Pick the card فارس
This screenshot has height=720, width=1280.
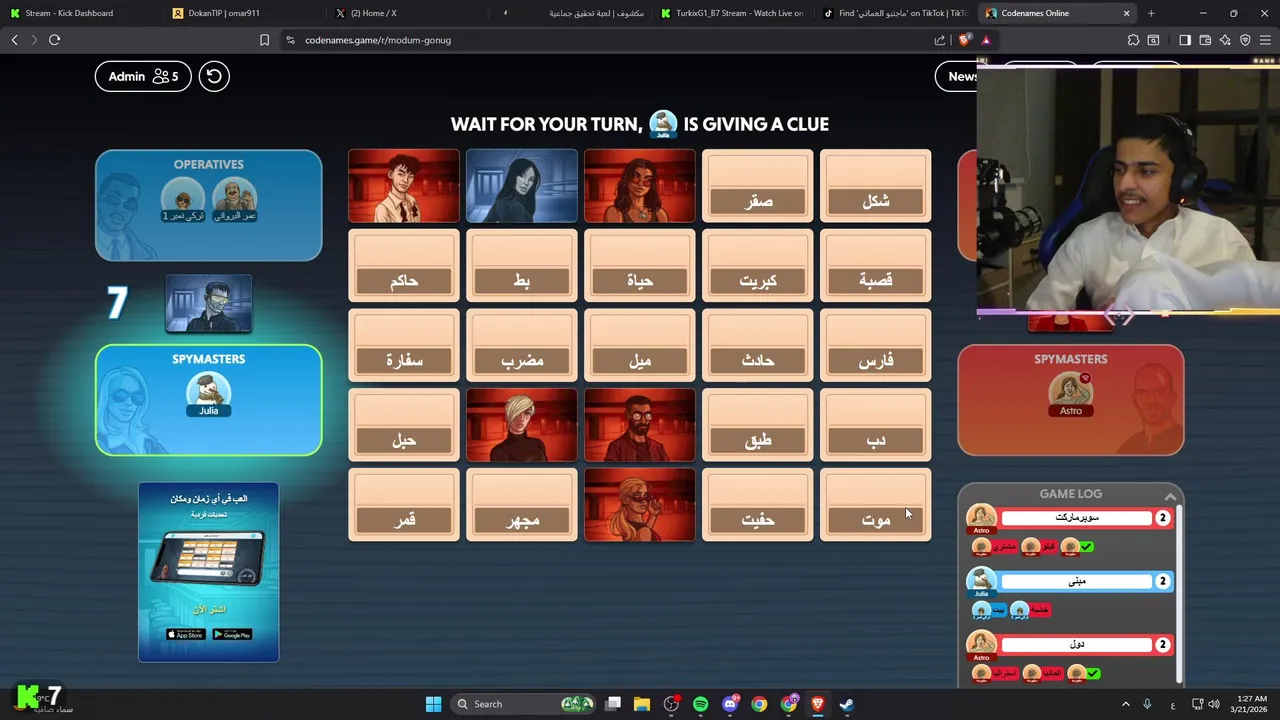click(875, 346)
